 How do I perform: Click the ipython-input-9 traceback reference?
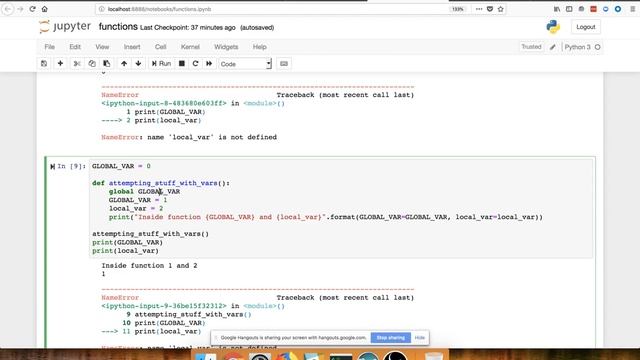[x=164, y=306]
